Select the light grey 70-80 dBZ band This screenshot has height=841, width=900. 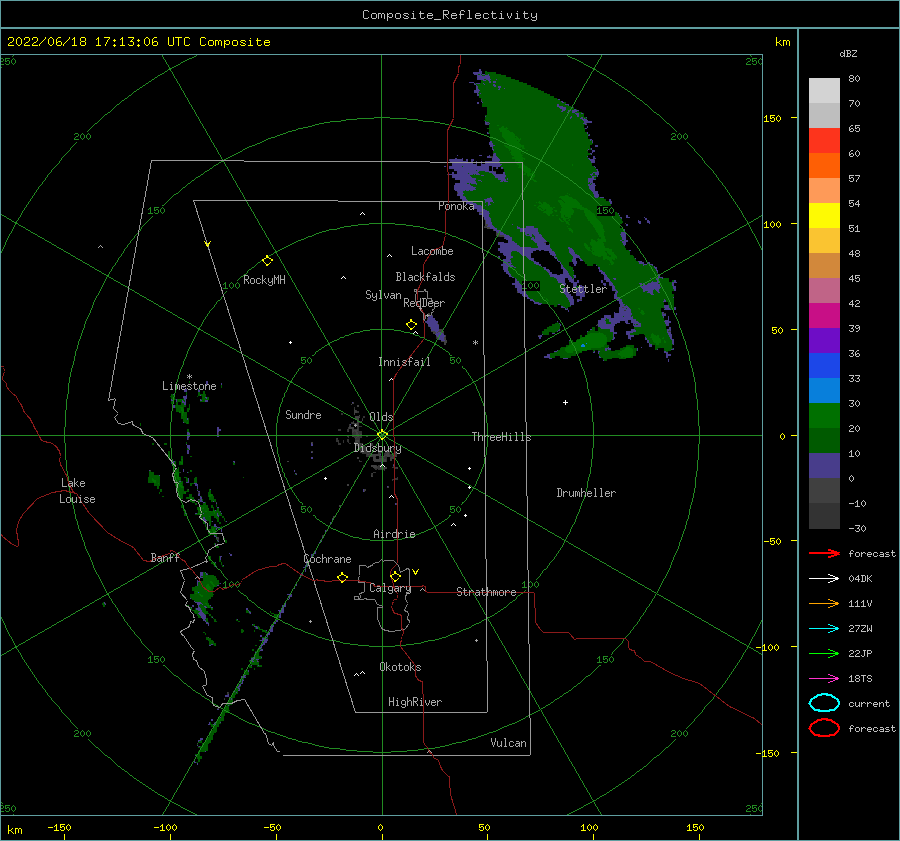pyautogui.click(x=824, y=91)
